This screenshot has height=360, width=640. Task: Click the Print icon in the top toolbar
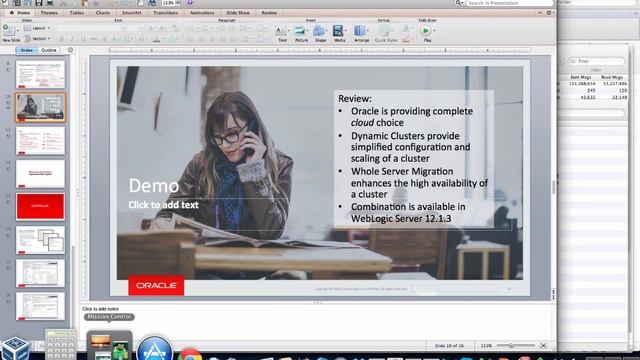[50, 3]
